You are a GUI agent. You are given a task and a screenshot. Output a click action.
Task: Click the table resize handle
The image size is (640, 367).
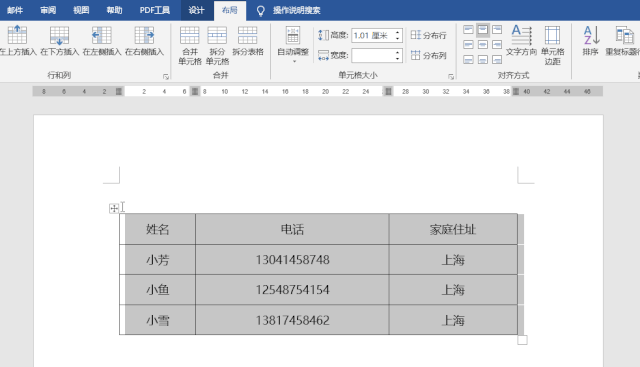[522, 340]
